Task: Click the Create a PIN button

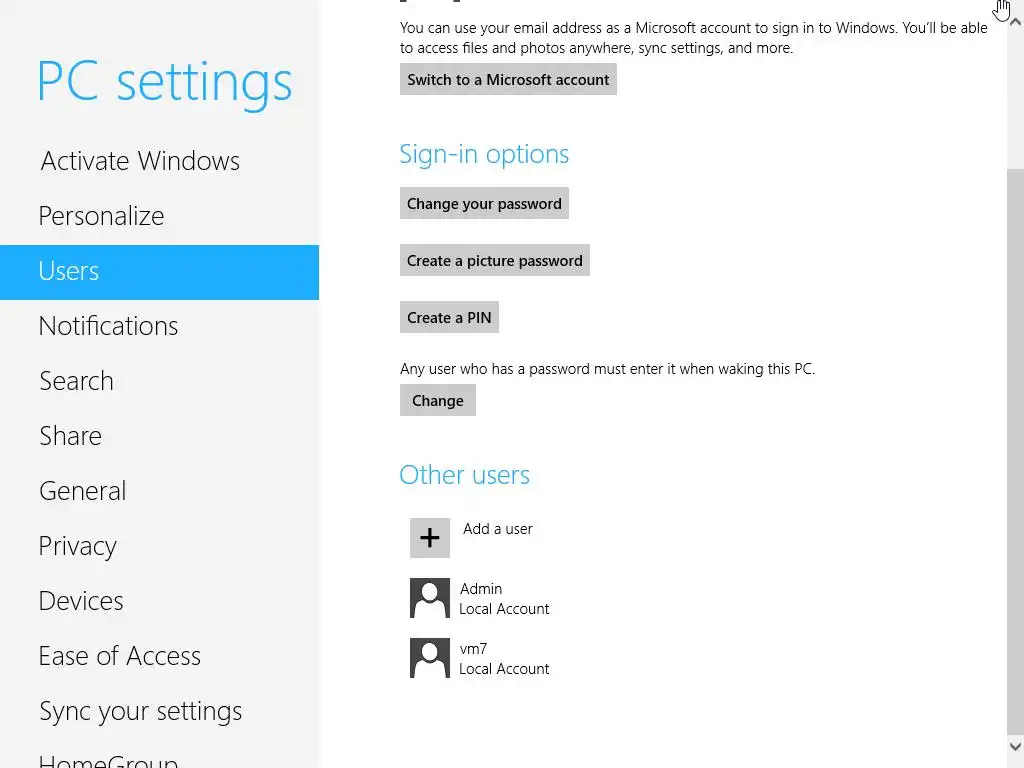Action: click(449, 317)
